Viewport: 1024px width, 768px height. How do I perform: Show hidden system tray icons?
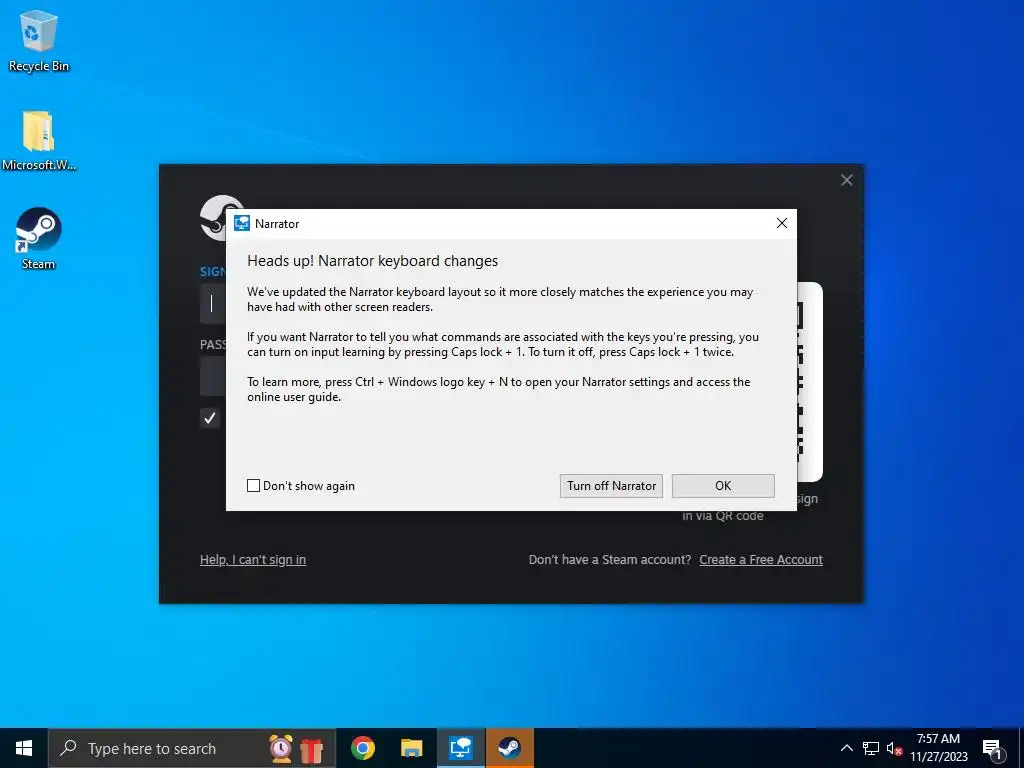pyautogui.click(x=846, y=748)
